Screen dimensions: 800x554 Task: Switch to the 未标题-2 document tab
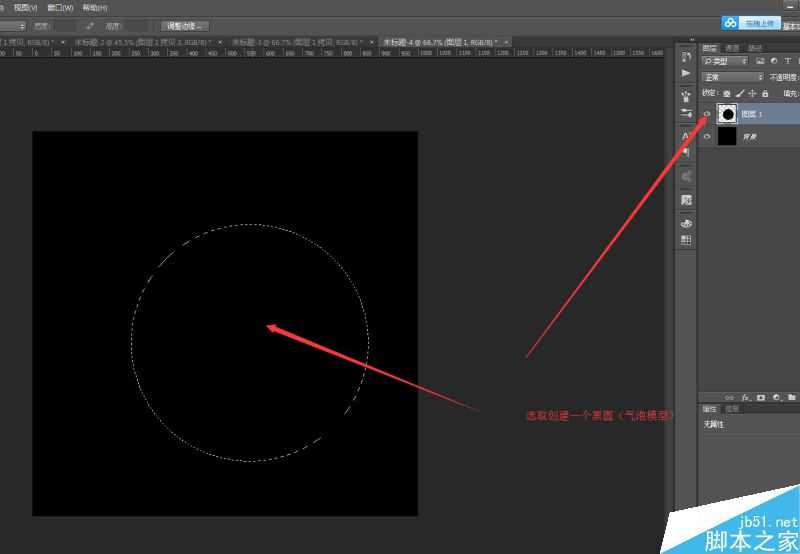pos(110,42)
